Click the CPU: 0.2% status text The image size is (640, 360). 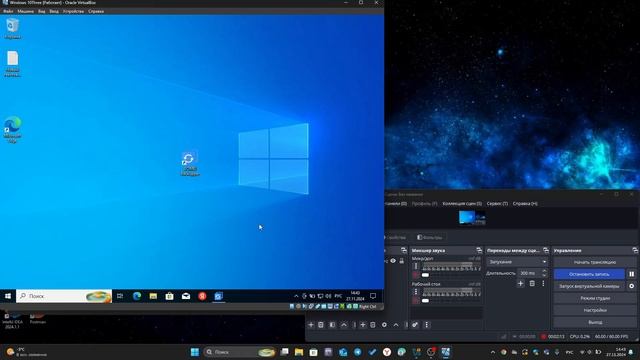pyautogui.click(x=580, y=336)
